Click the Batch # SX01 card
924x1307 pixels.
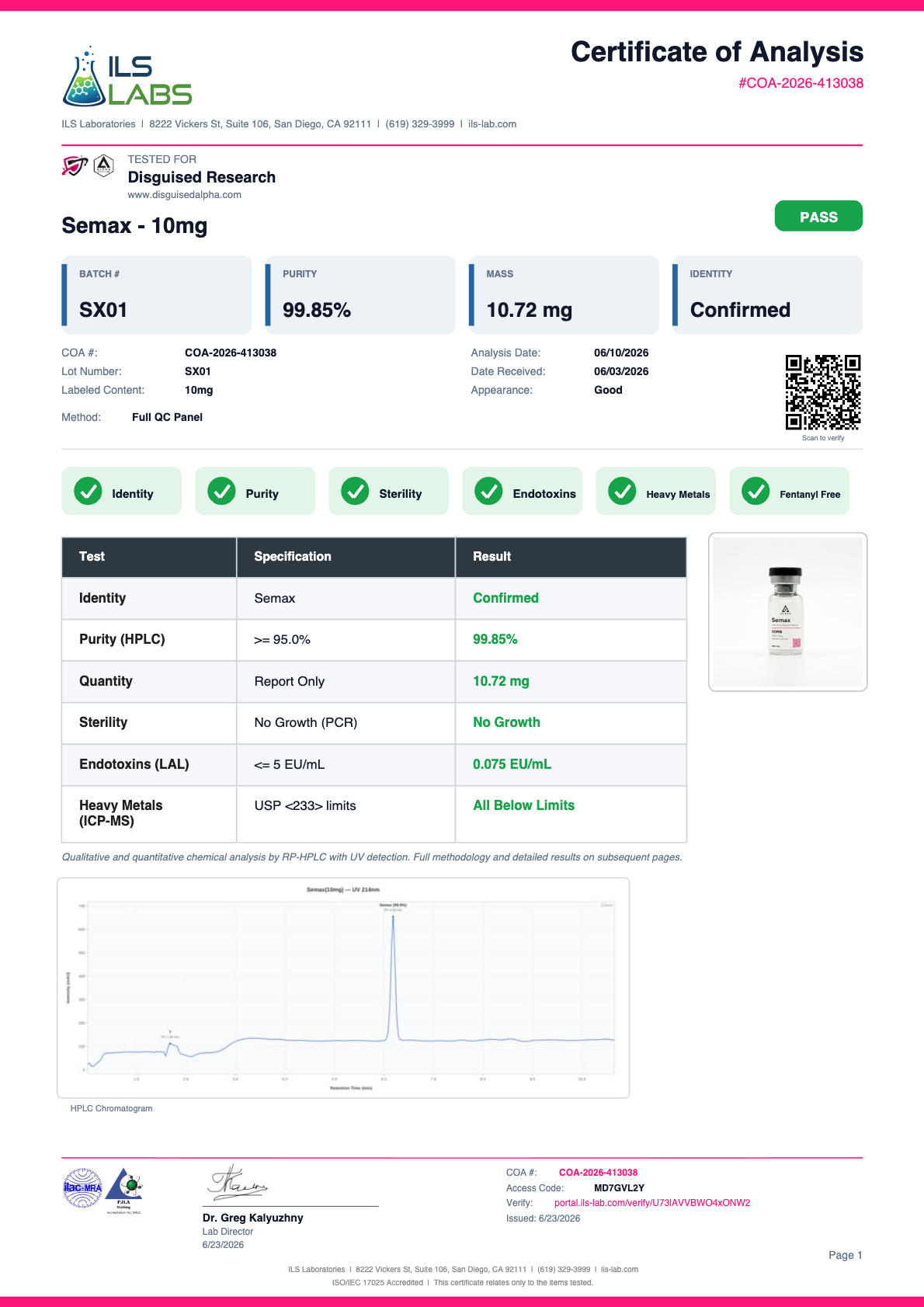pyautogui.click(x=157, y=295)
